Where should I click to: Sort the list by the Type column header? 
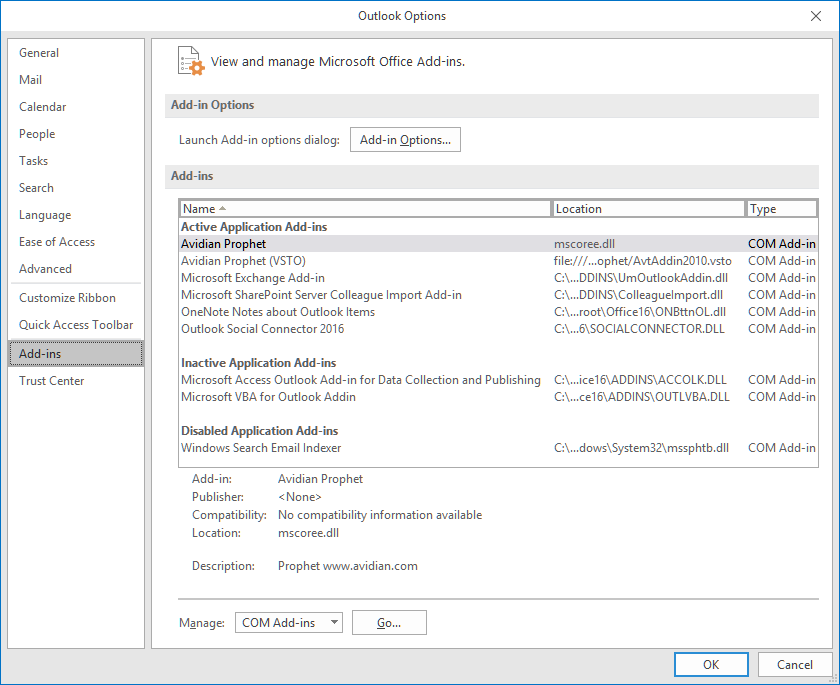(x=781, y=208)
